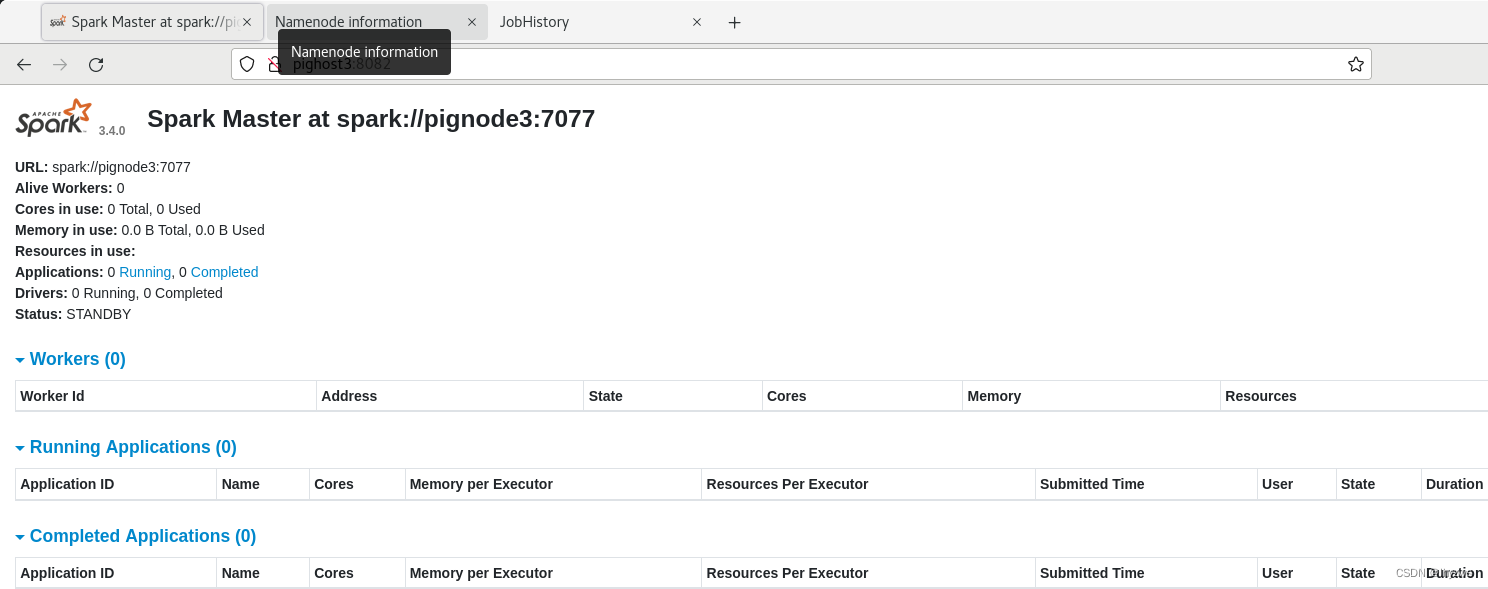Close the Namenode information tab
This screenshot has height=589, width=1488.
pos(472,22)
